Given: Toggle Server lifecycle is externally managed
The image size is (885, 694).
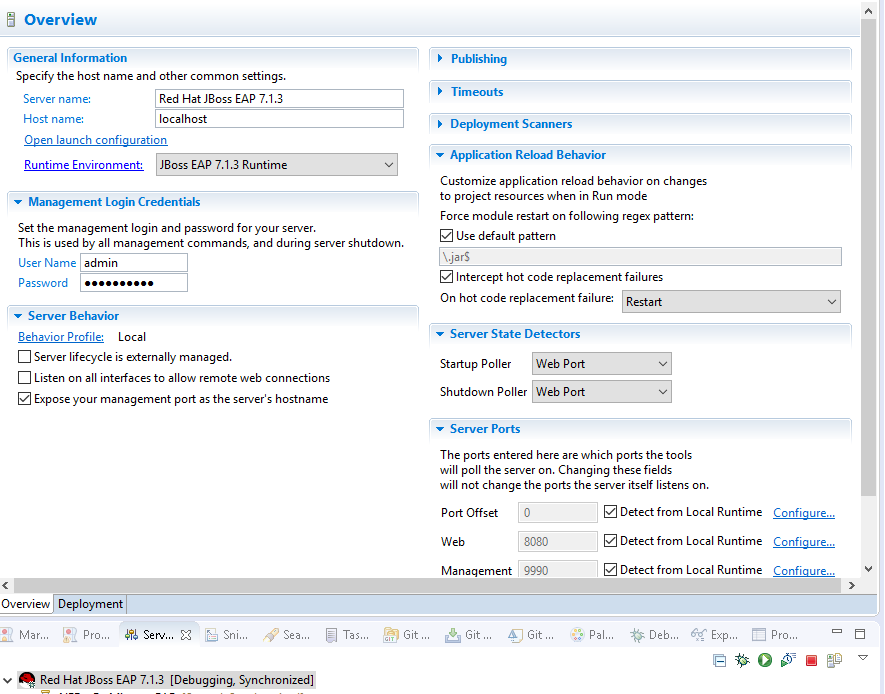Looking at the screenshot, I should (24, 357).
